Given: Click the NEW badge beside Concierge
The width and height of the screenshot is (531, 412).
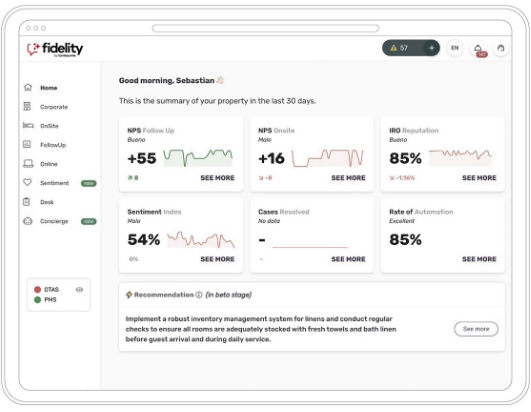Looking at the screenshot, I should [89, 221].
